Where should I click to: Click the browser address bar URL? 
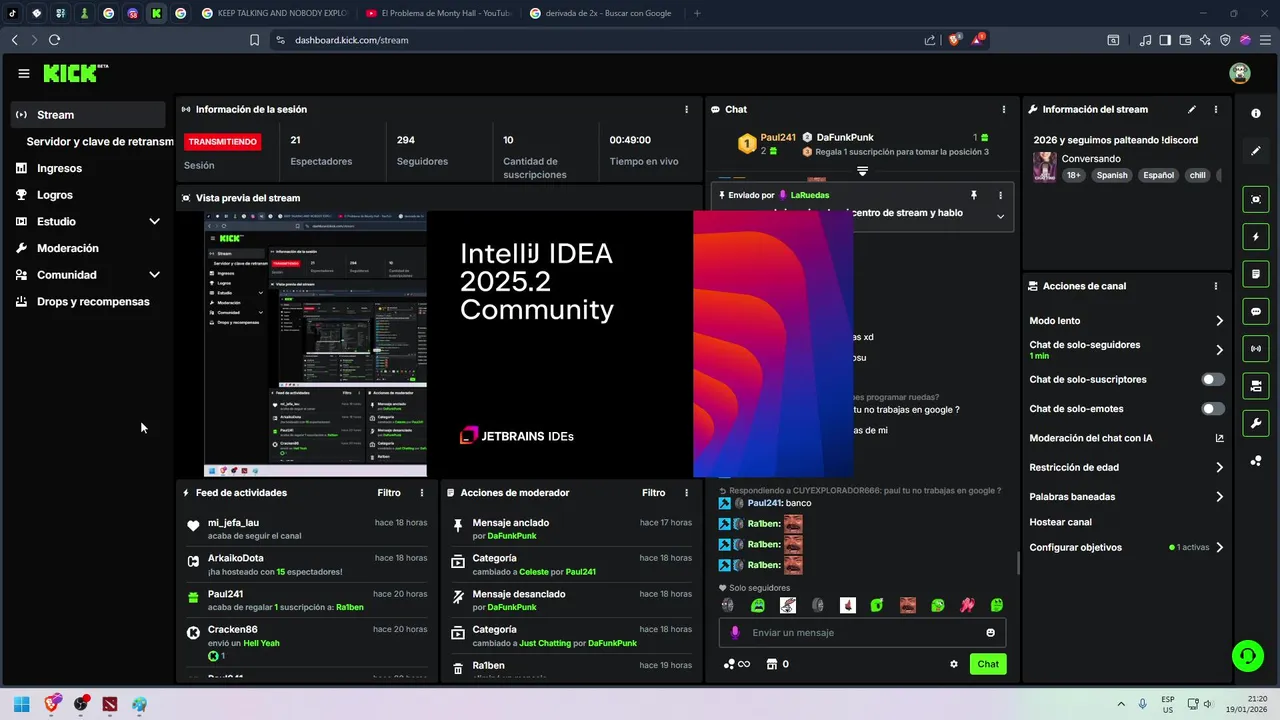(351, 40)
